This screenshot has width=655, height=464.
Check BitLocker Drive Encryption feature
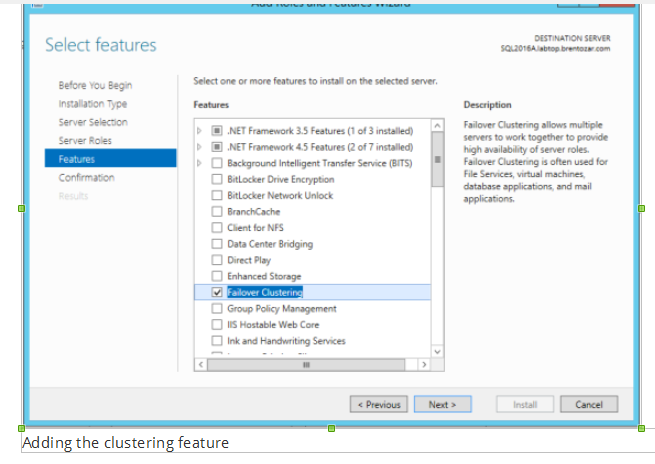pyautogui.click(x=217, y=180)
